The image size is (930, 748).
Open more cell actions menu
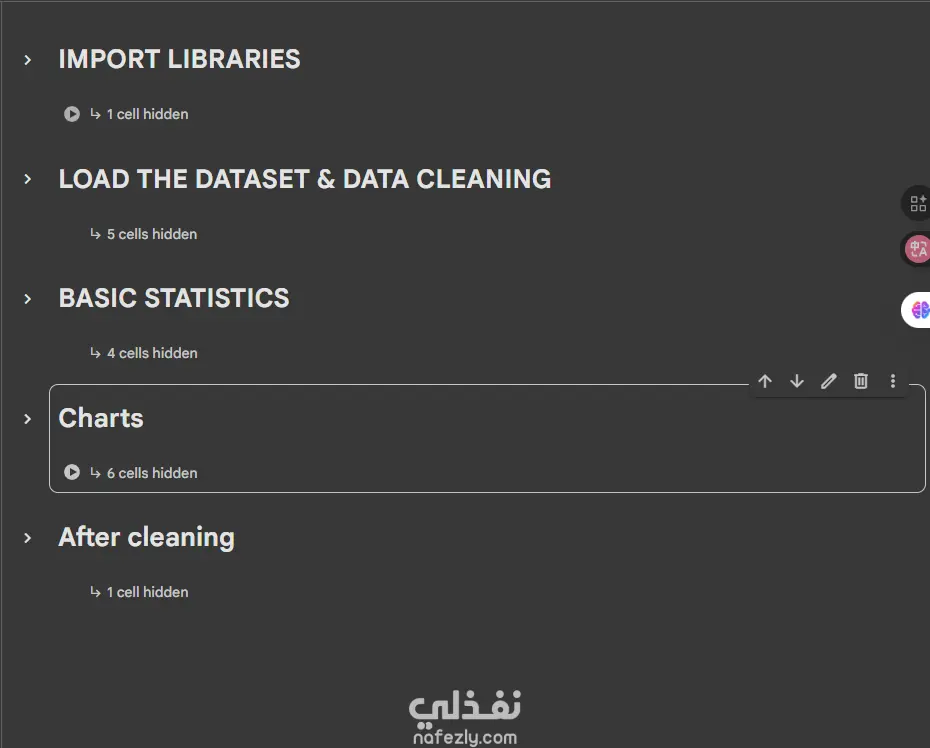click(893, 381)
